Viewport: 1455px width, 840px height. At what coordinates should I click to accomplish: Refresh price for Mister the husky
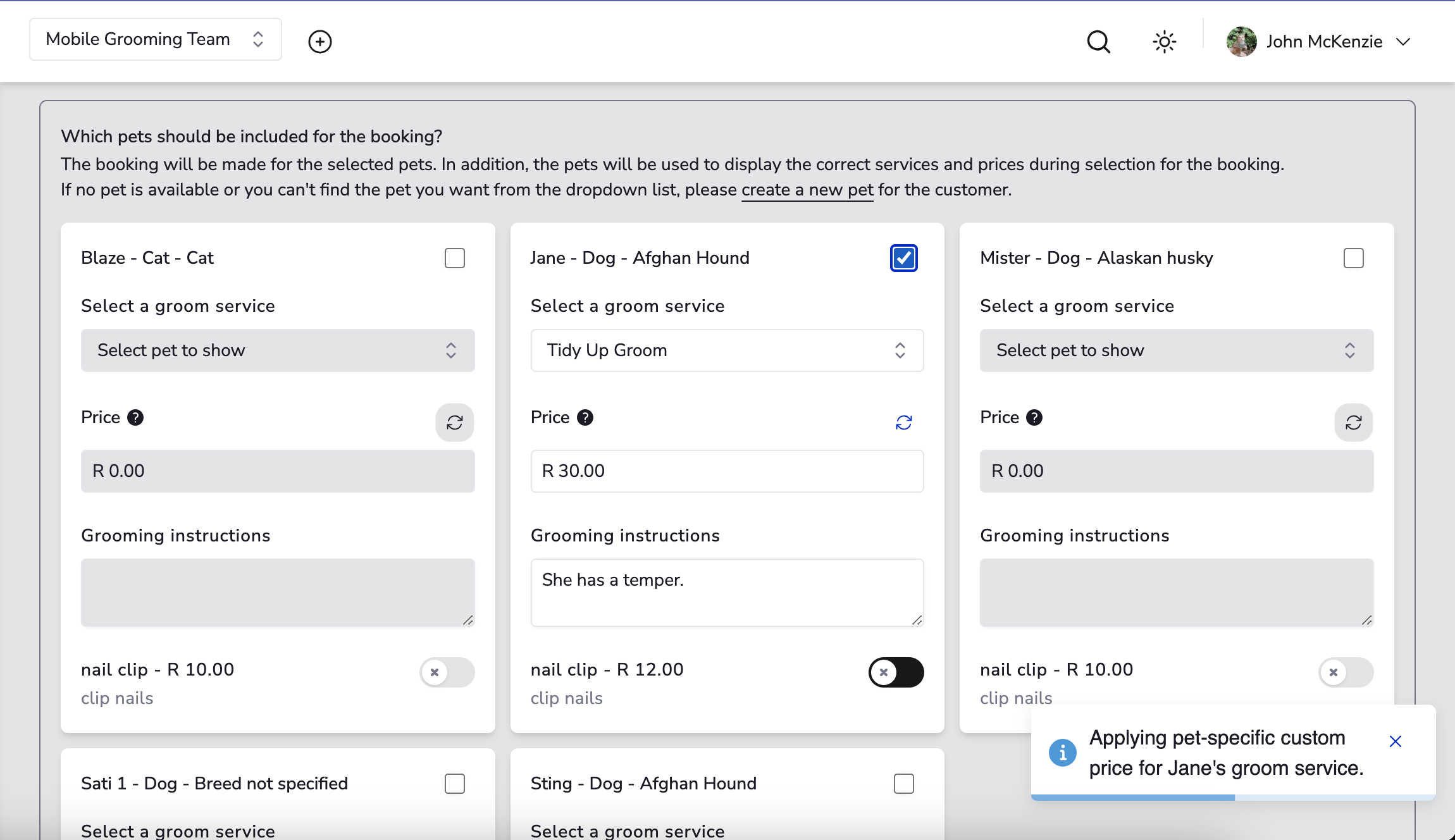1353,423
